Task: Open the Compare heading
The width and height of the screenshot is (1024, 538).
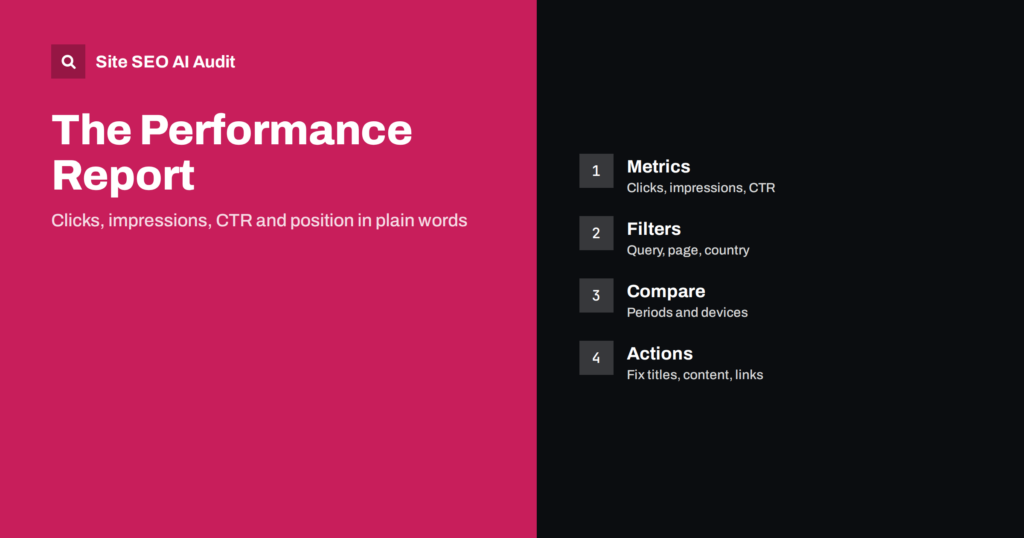Action: [x=666, y=291]
